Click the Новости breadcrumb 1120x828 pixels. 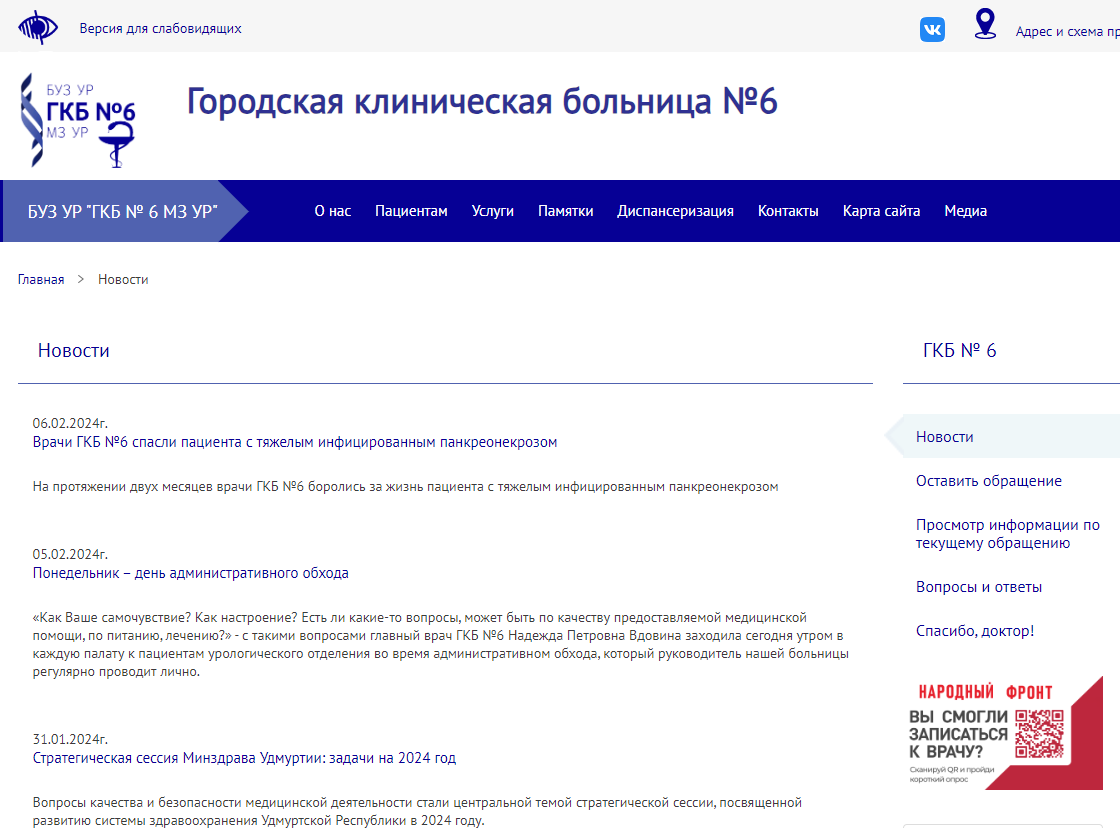[x=123, y=279]
